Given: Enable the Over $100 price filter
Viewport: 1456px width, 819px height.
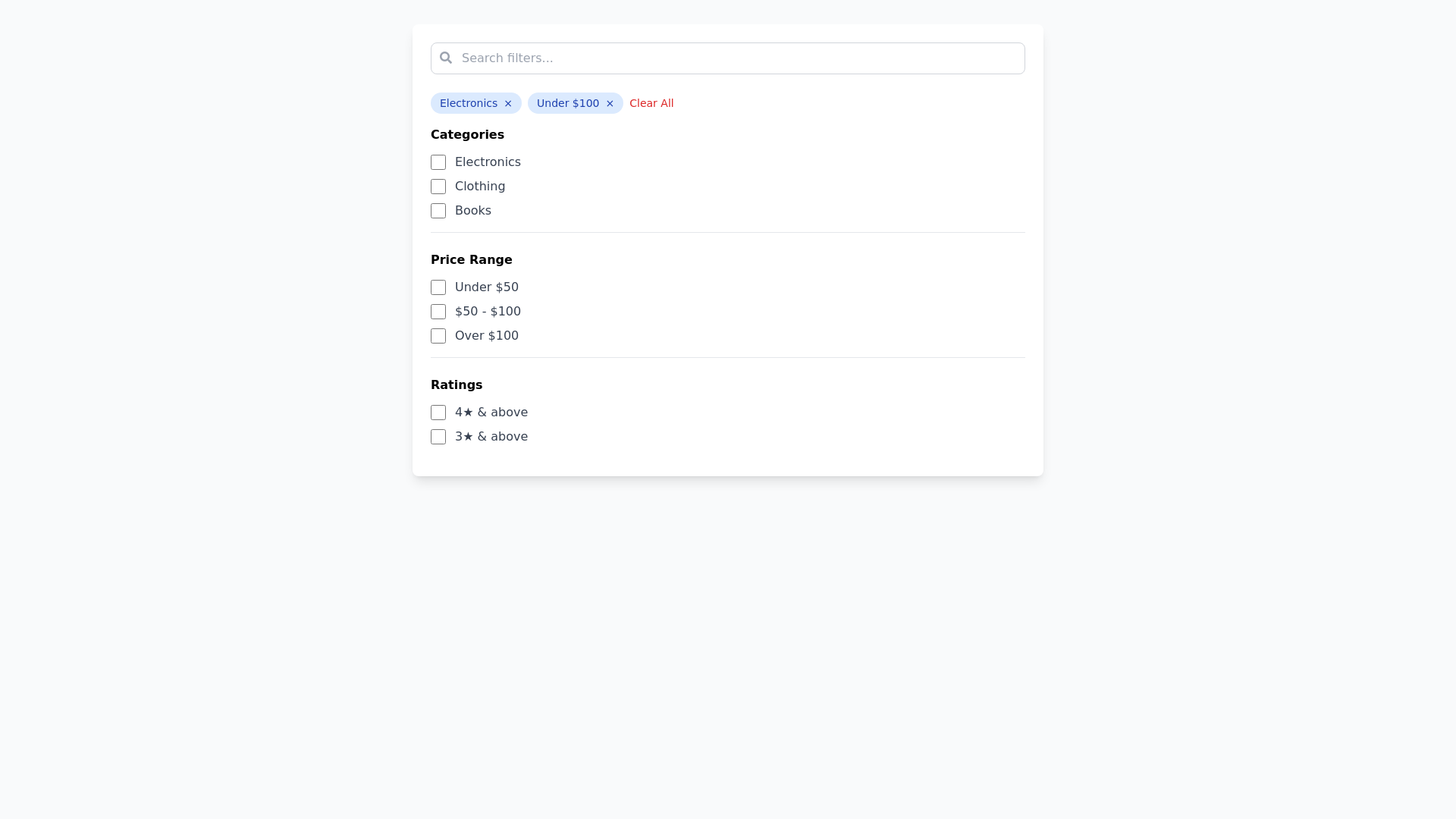Looking at the screenshot, I should 438,336.
